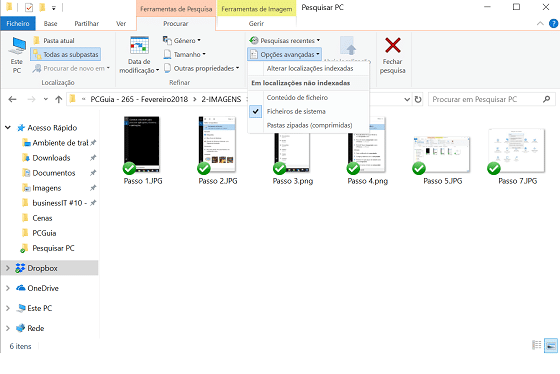Click the refresh button by address bar

pos(418,99)
